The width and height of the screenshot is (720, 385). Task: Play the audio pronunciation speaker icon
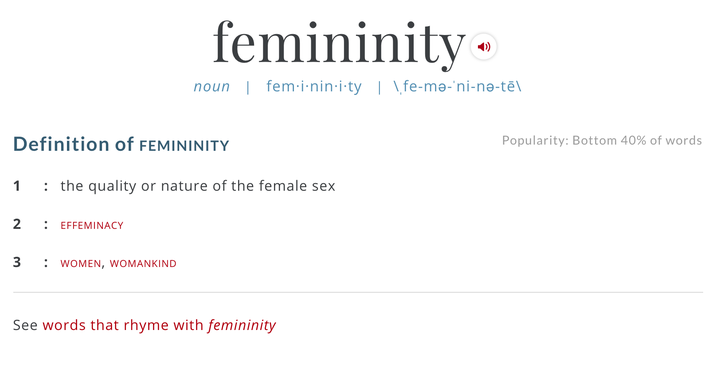[x=484, y=46]
